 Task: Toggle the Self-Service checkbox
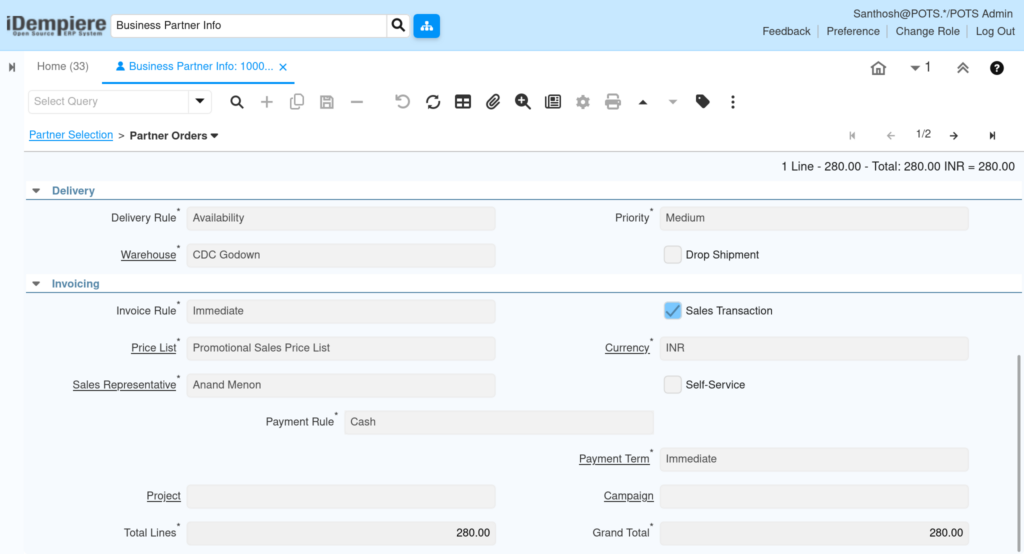pyautogui.click(x=673, y=385)
